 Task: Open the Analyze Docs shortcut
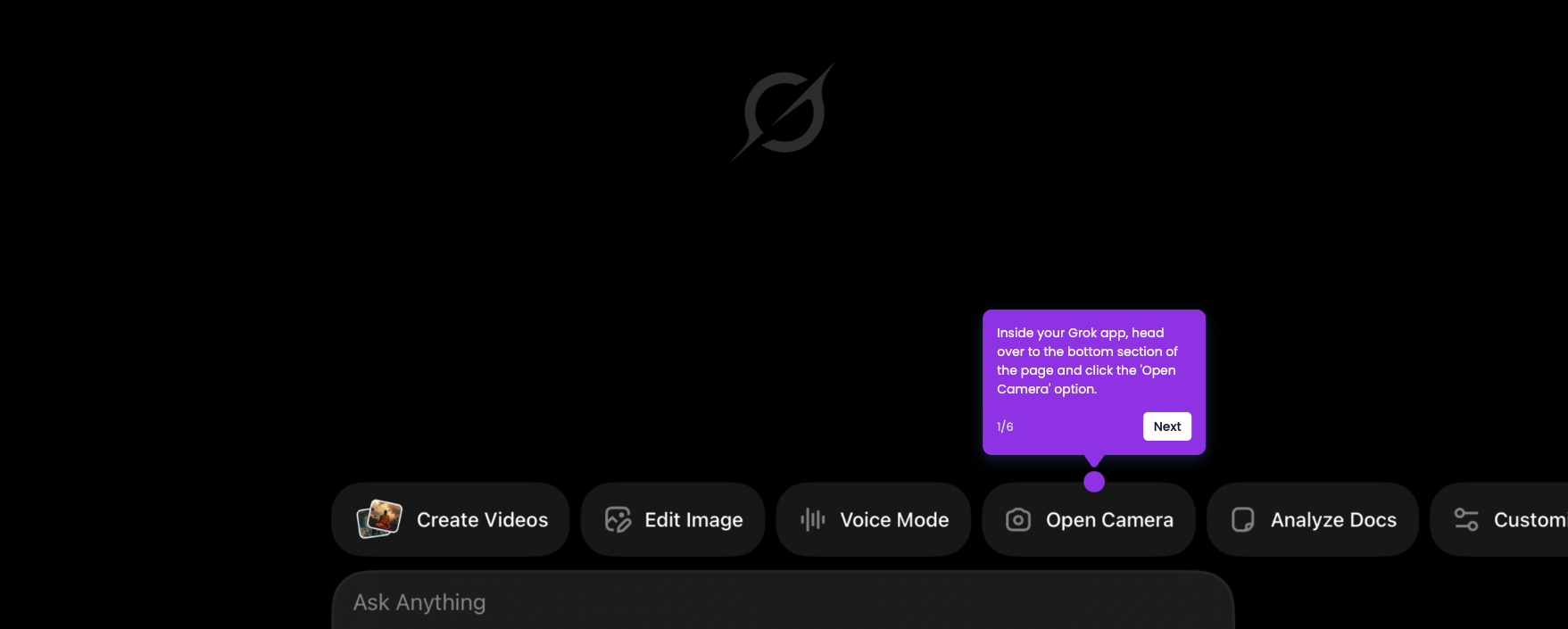click(x=1313, y=519)
